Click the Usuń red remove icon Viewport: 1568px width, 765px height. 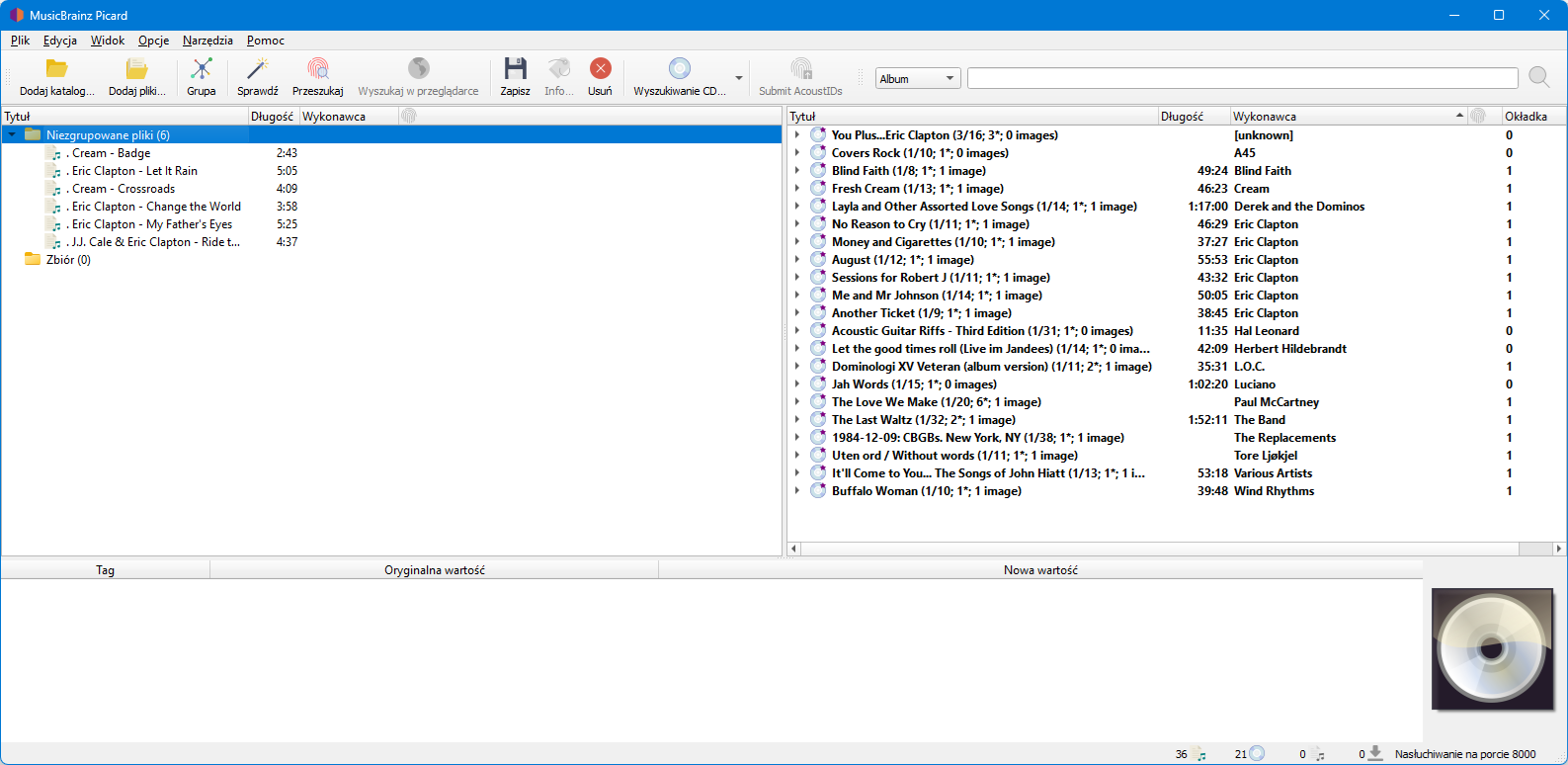pyautogui.click(x=601, y=68)
